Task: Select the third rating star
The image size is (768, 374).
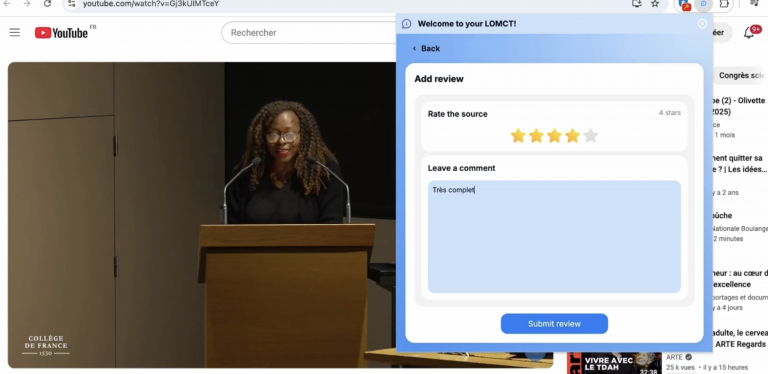Action: 554,136
